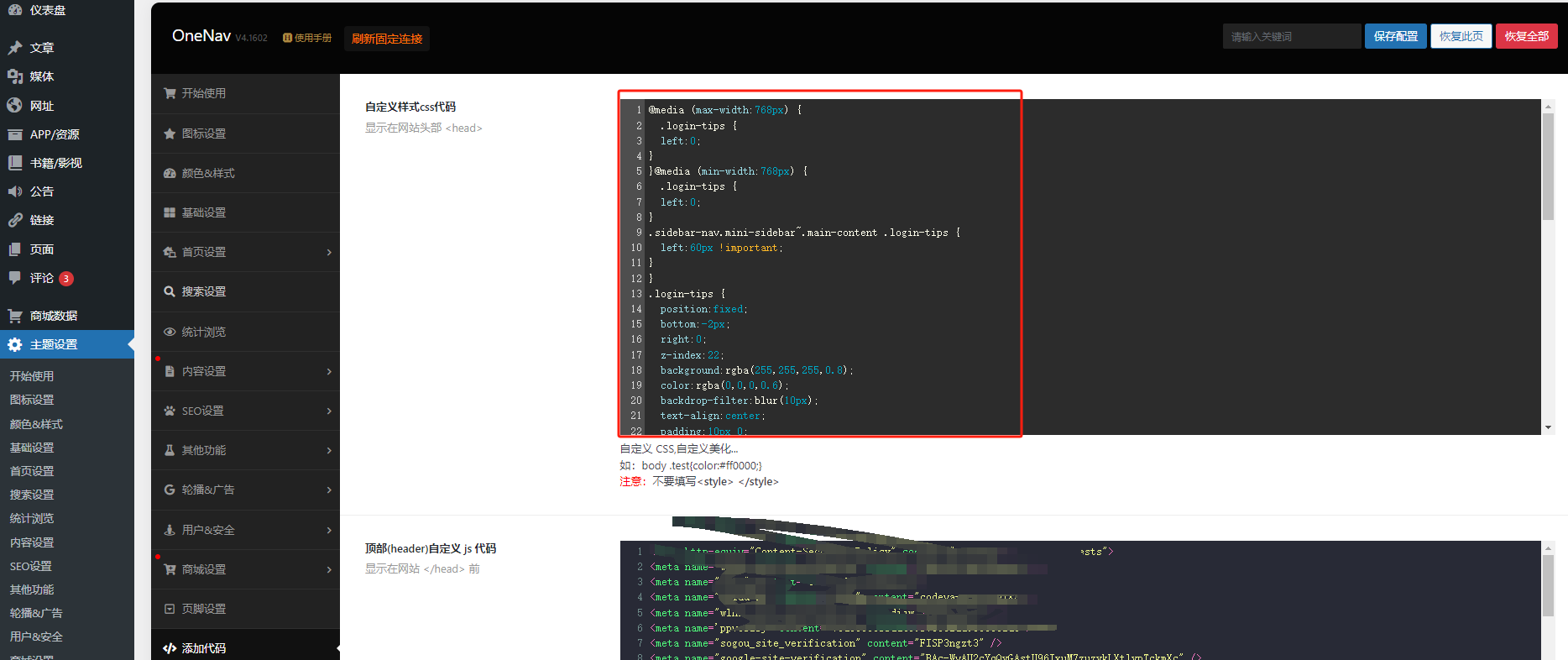This screenshot has width=1568, height=660.
Task: Click the red 恢复全部 button
Action: (x=1526, y=36)
